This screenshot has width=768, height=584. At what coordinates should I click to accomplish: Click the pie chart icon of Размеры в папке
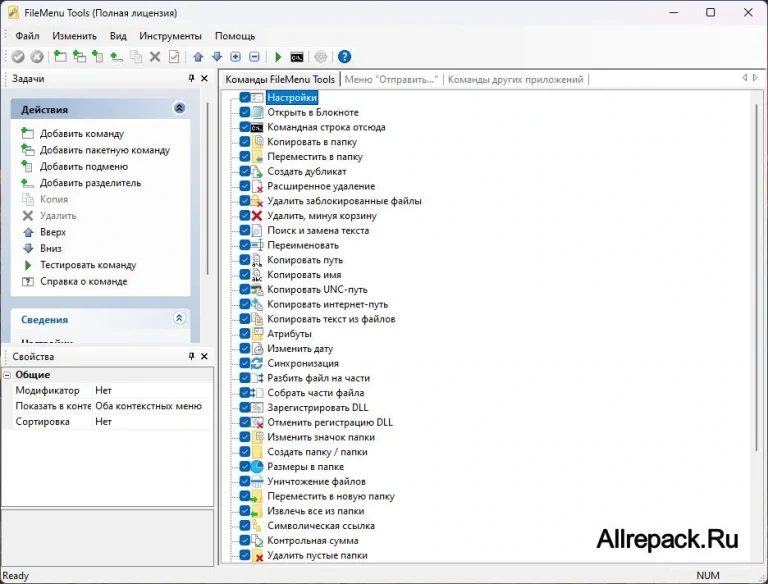coord(257,466)
